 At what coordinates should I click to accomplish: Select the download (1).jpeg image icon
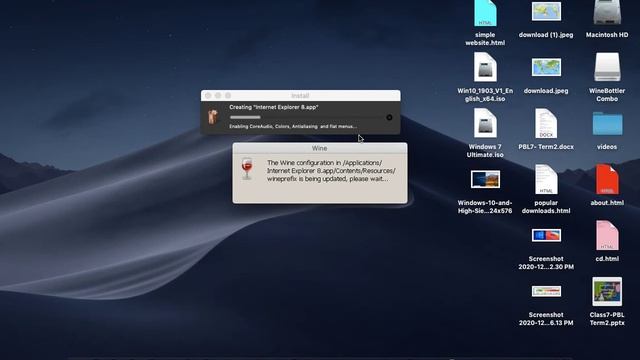click(x=546, y=11)
